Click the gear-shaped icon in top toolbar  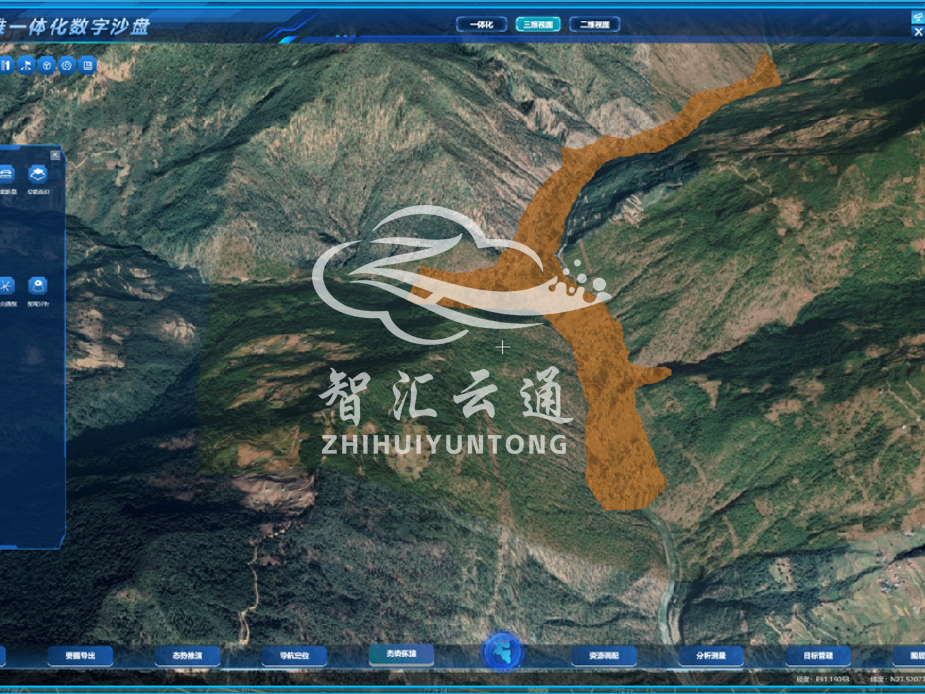[x=67, y=65]
